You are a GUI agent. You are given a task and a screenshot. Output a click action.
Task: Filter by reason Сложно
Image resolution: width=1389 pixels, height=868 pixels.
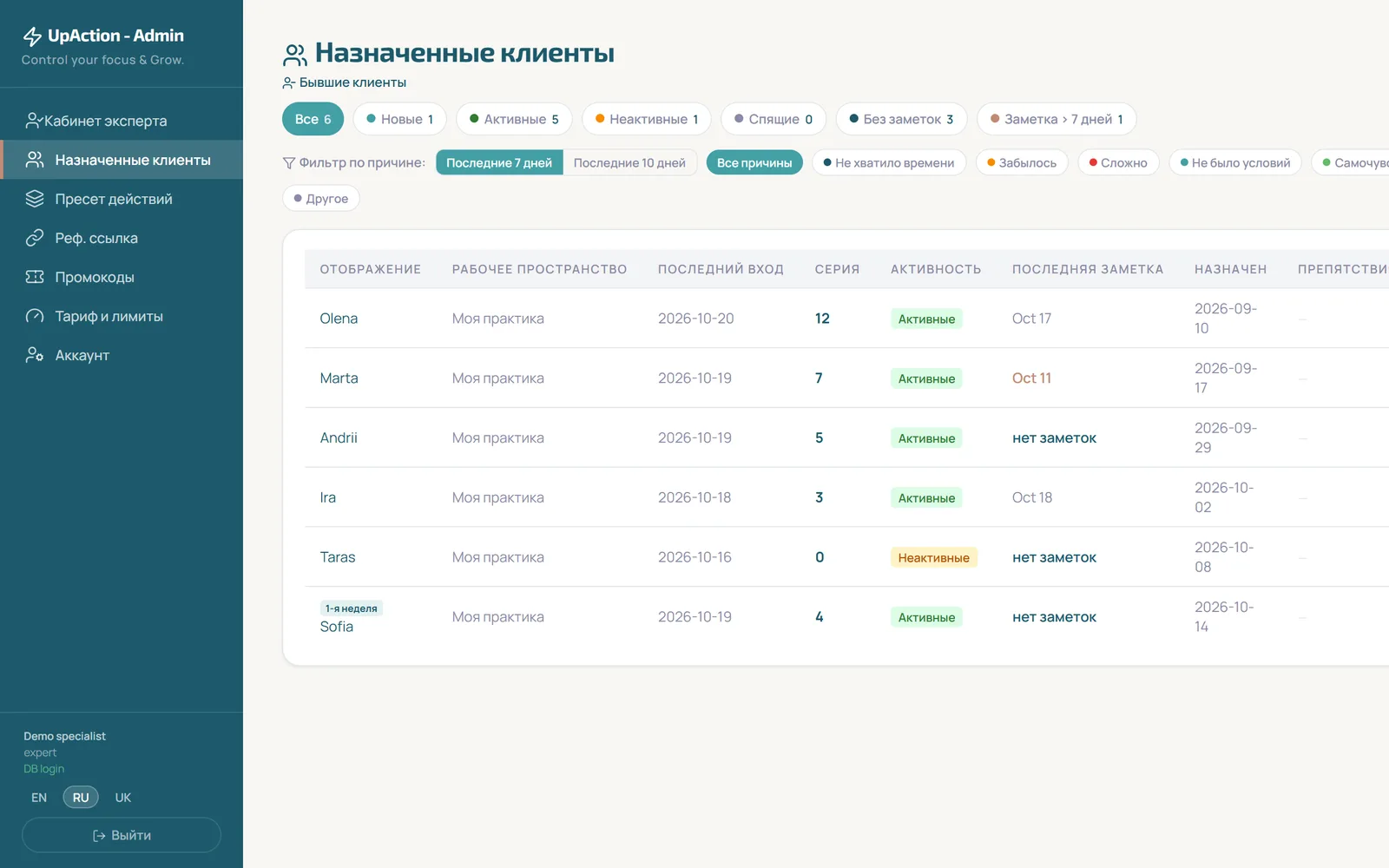(1118, 163)
